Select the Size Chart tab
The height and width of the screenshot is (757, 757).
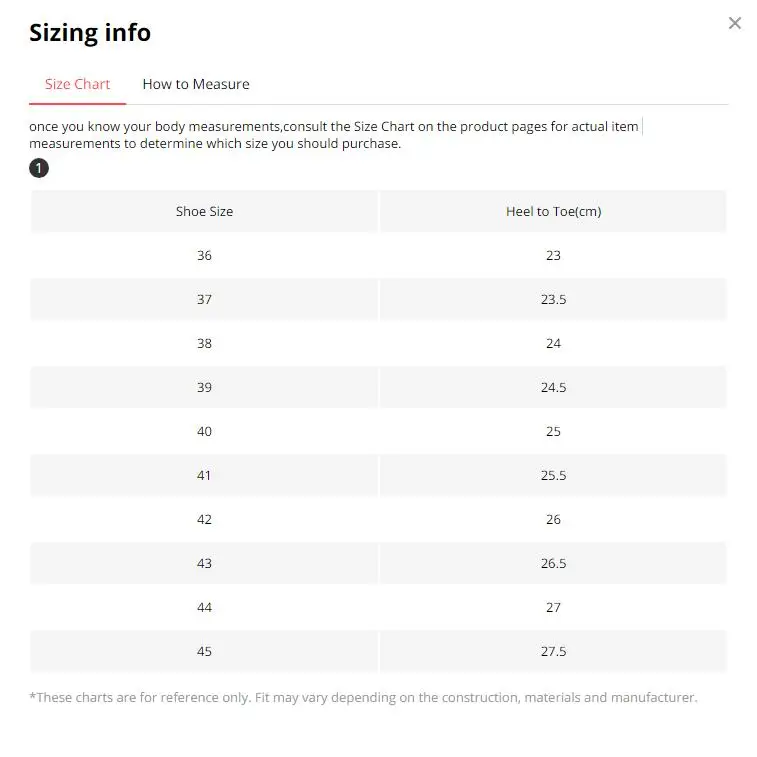click(x=77, y=84)
